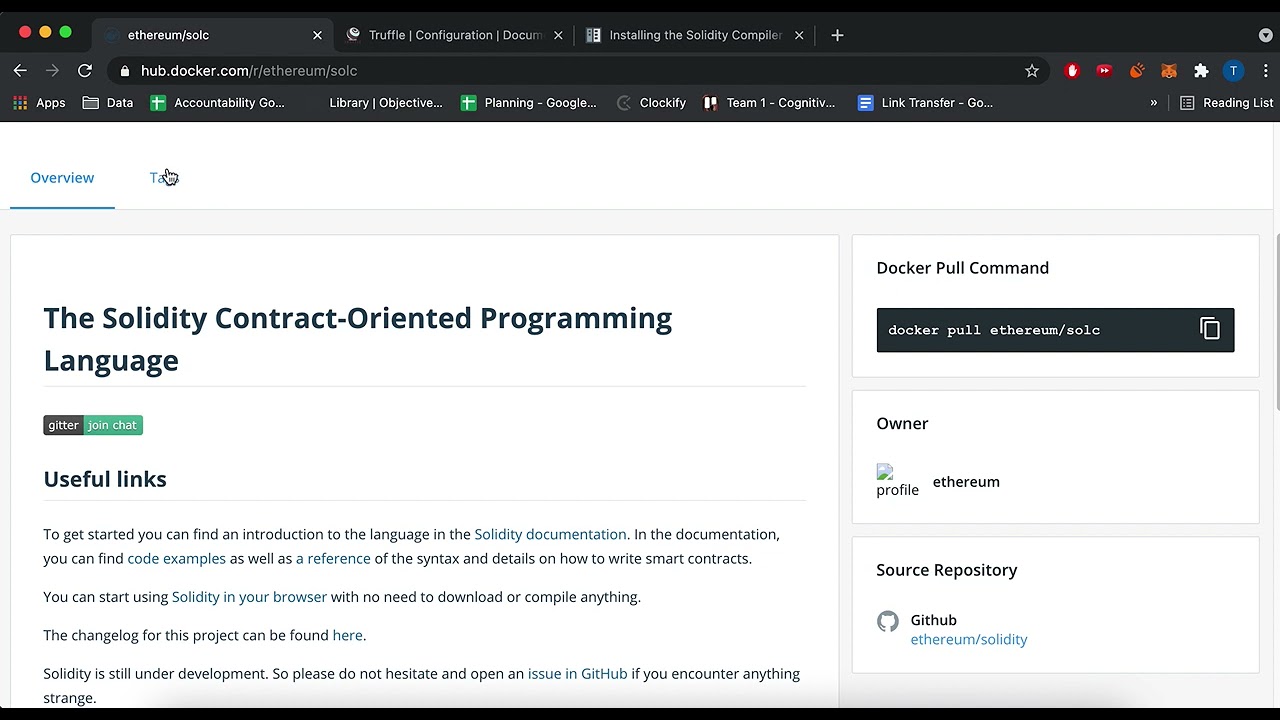The width and height of the screenshot is (1280, 720).
Task: Open Solidity in your browser link
Action: (249, 597)
